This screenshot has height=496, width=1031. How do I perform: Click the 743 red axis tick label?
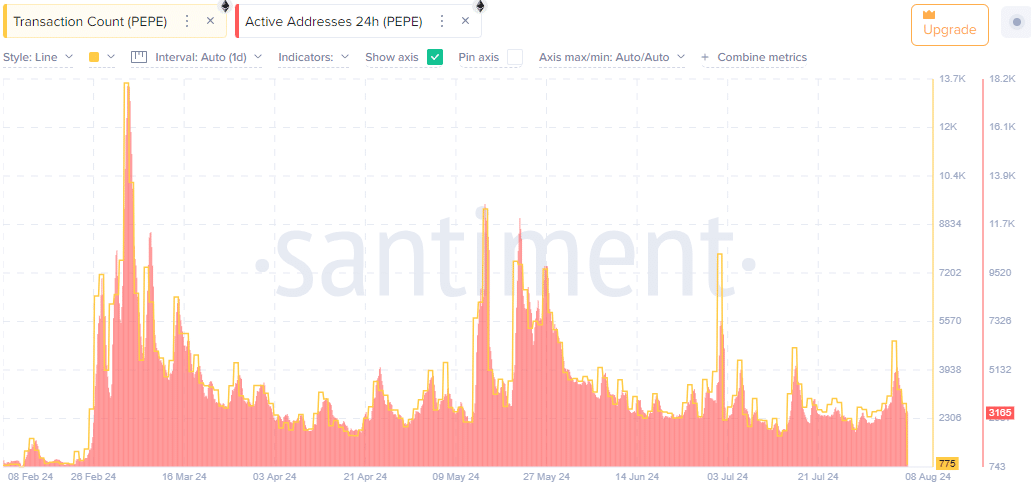pyautogui.click(x=997, y=466)
